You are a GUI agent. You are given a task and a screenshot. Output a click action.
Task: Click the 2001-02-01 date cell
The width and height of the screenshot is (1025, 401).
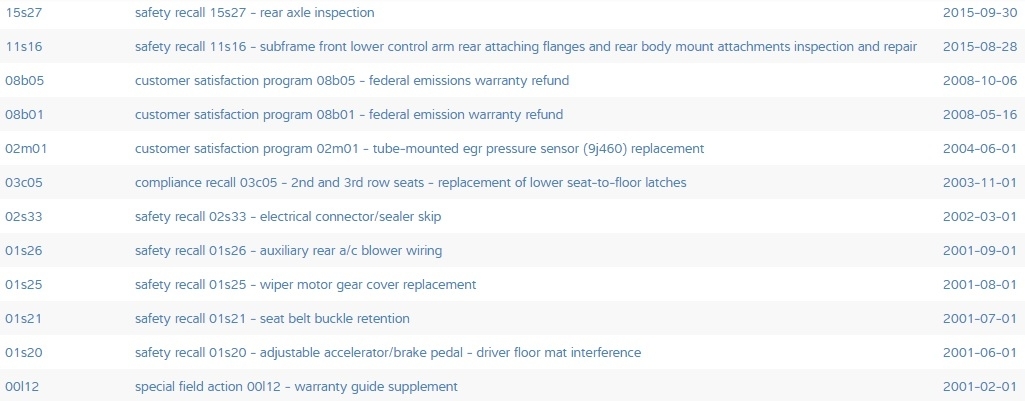(979, 387)
